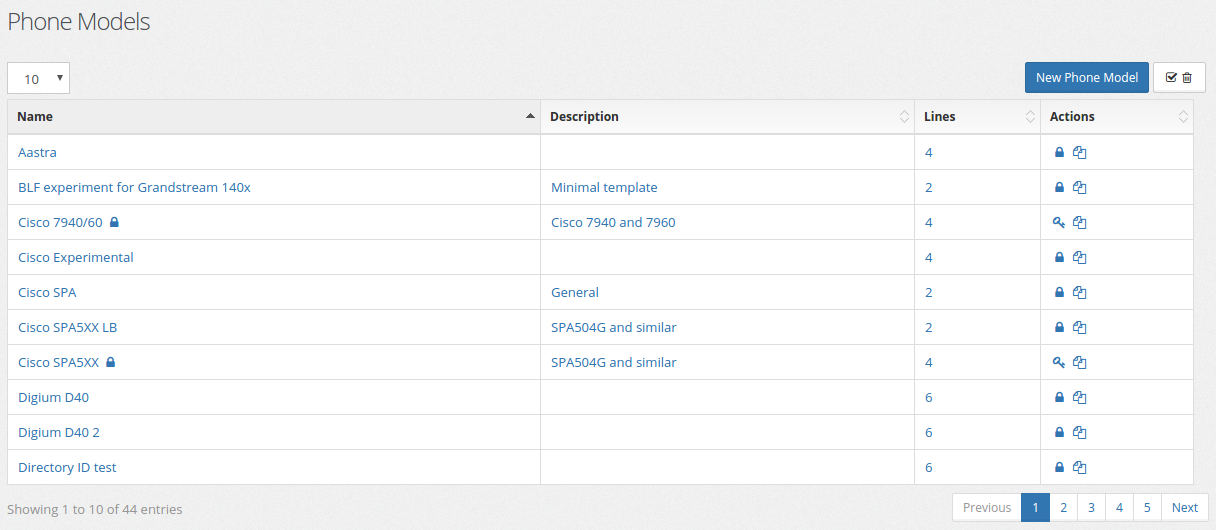Click lock icon in Digium D40 2 row
Image resolution: width=1216 pixels, height=530 pixels.
point(1059,433)
